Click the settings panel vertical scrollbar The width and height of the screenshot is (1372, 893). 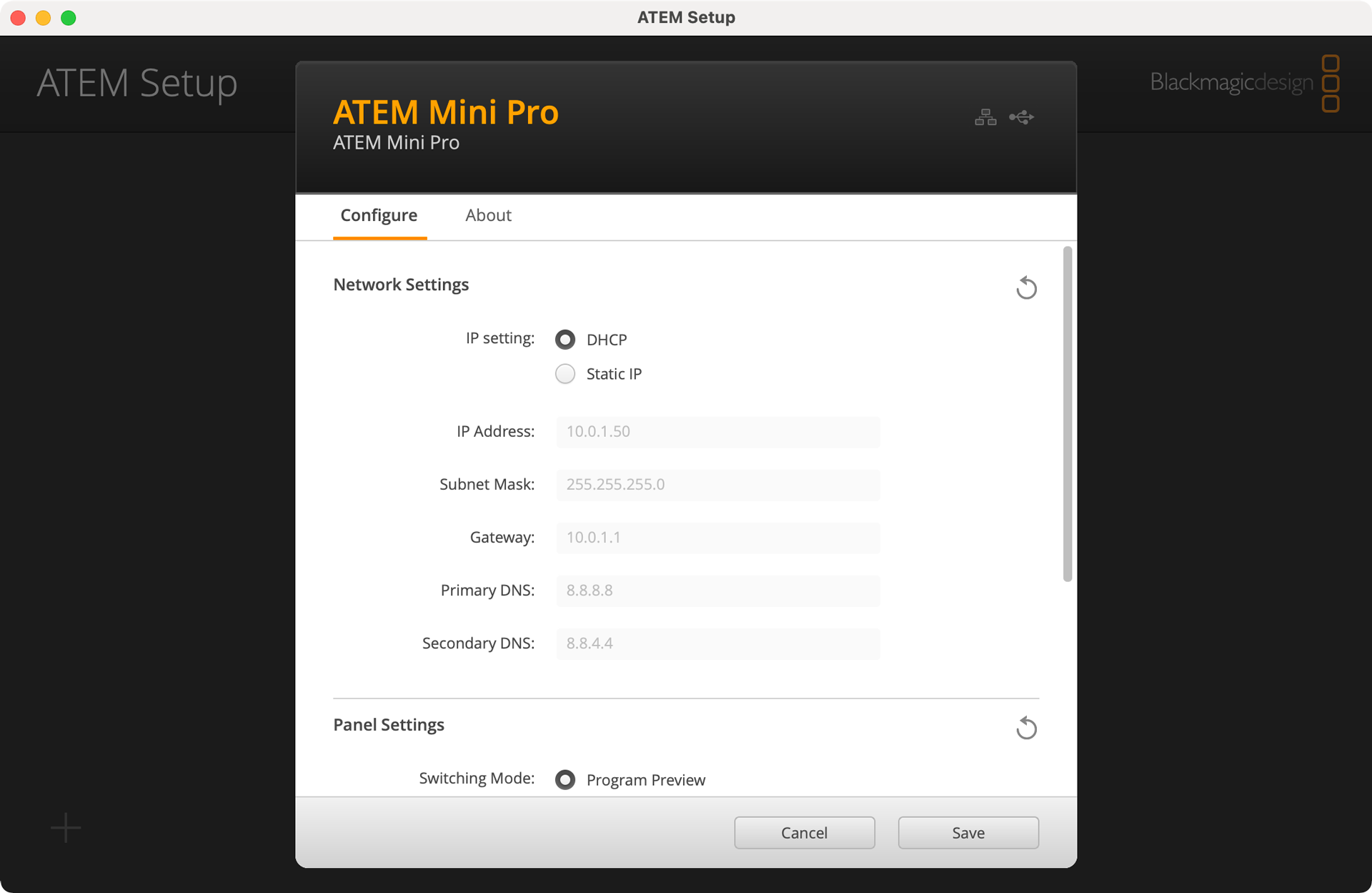tap(1068, 414)
